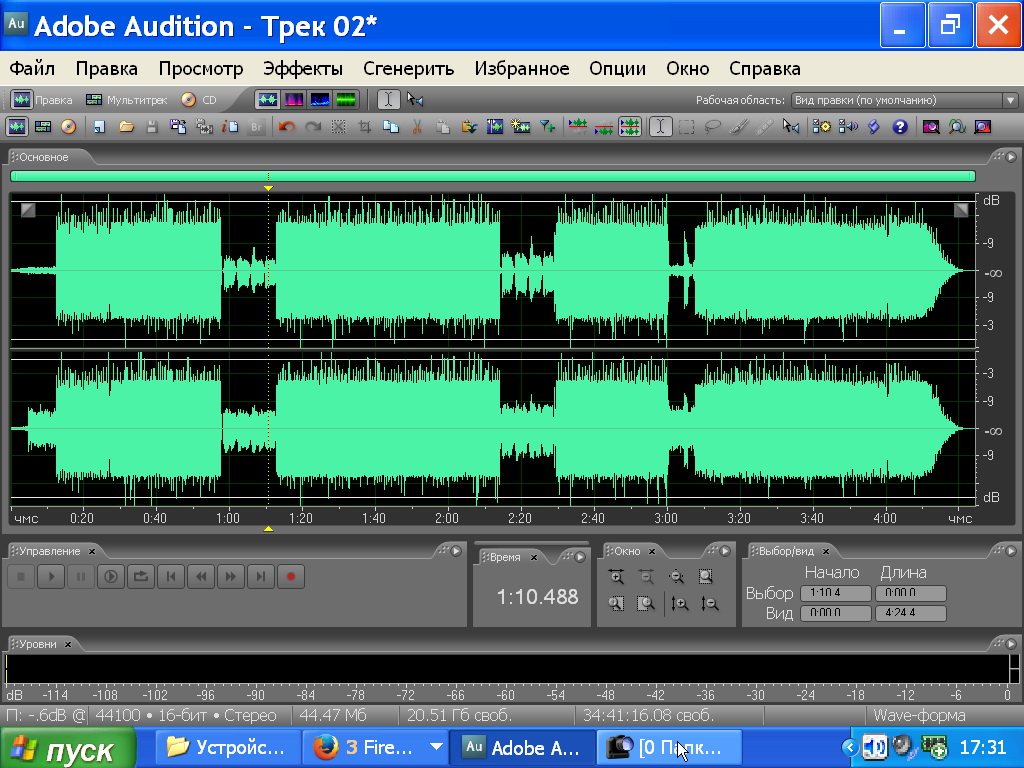The width and height of the screenshot is (1024, 768).
Task: Open the Сгенерить menu
Action: click(x=409, y=69)
